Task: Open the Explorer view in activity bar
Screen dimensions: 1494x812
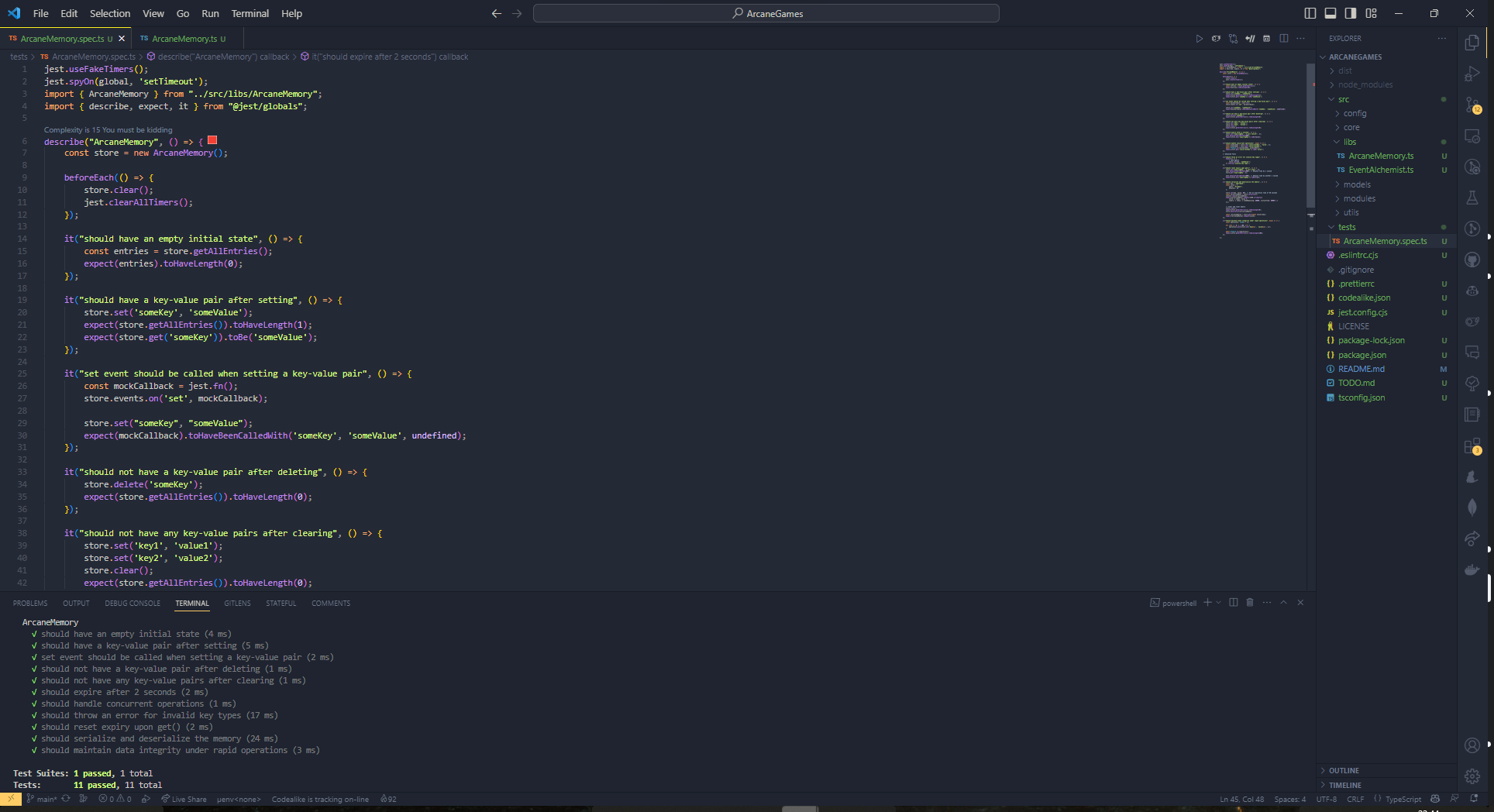Action: (x=1472, y=43)
